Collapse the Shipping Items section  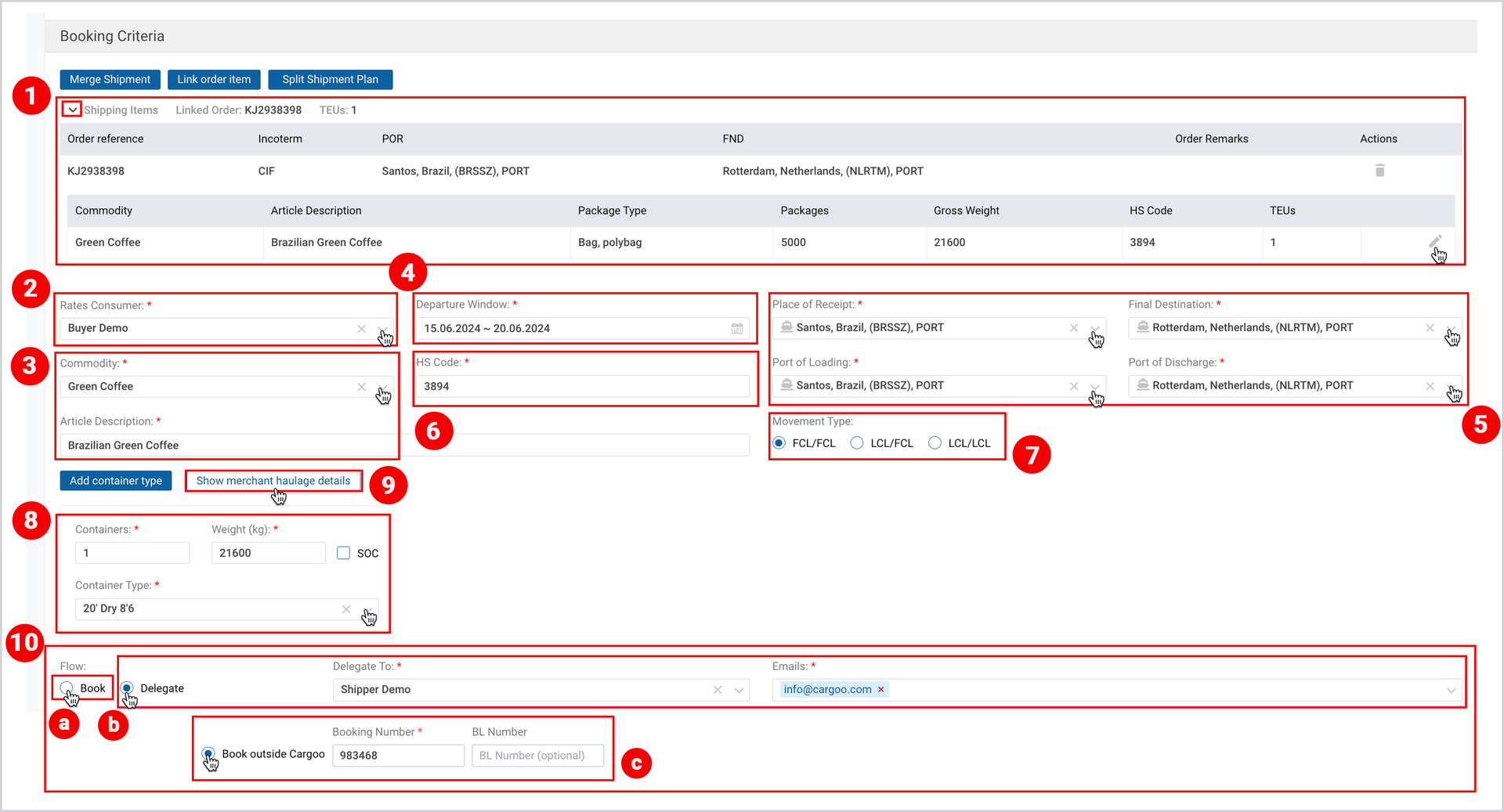(72, 110)
